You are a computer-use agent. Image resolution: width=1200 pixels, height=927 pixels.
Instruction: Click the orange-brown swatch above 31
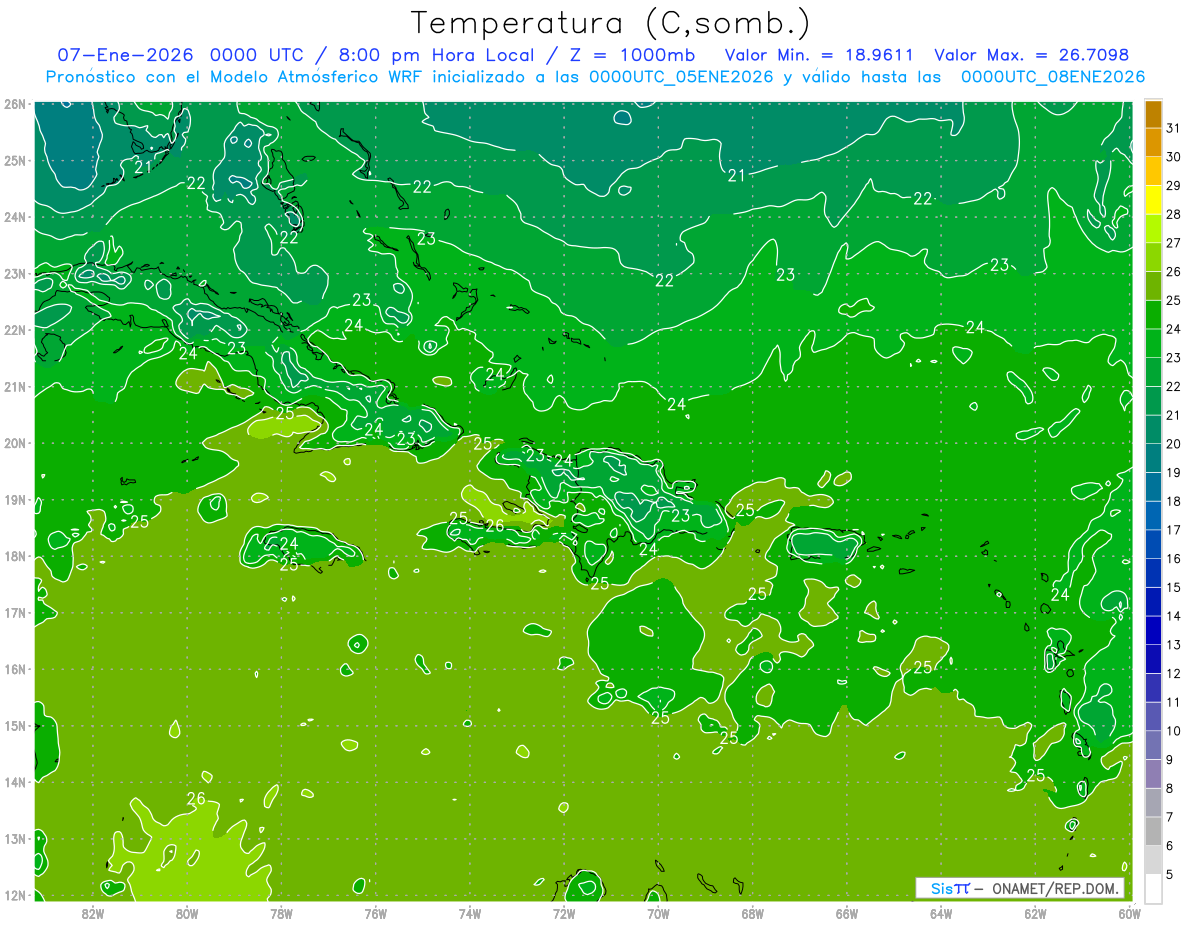[1154, 114]
